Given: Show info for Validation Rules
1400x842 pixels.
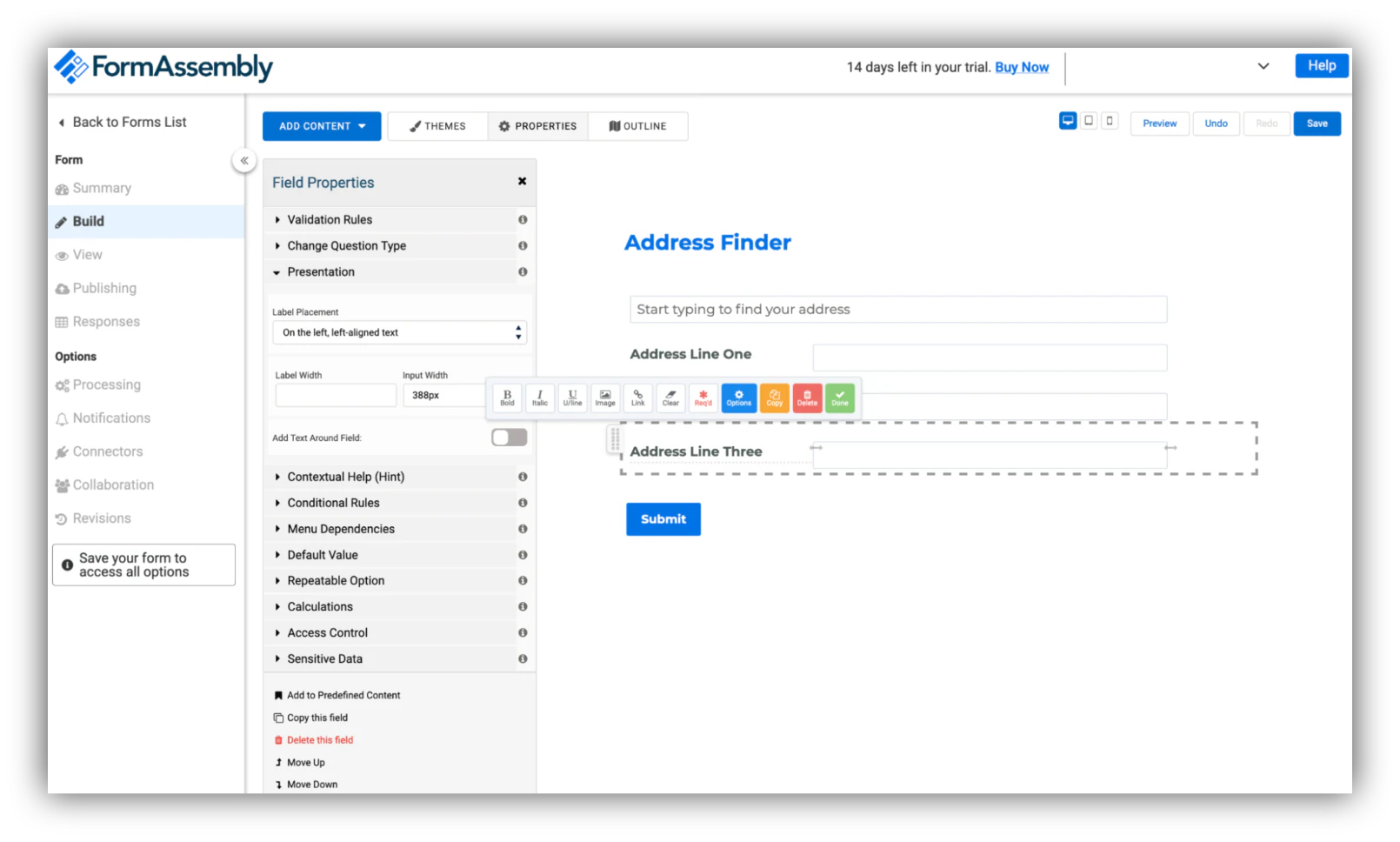Looking at the screenshot, I should pyautogui.click(x=523, y=219).
